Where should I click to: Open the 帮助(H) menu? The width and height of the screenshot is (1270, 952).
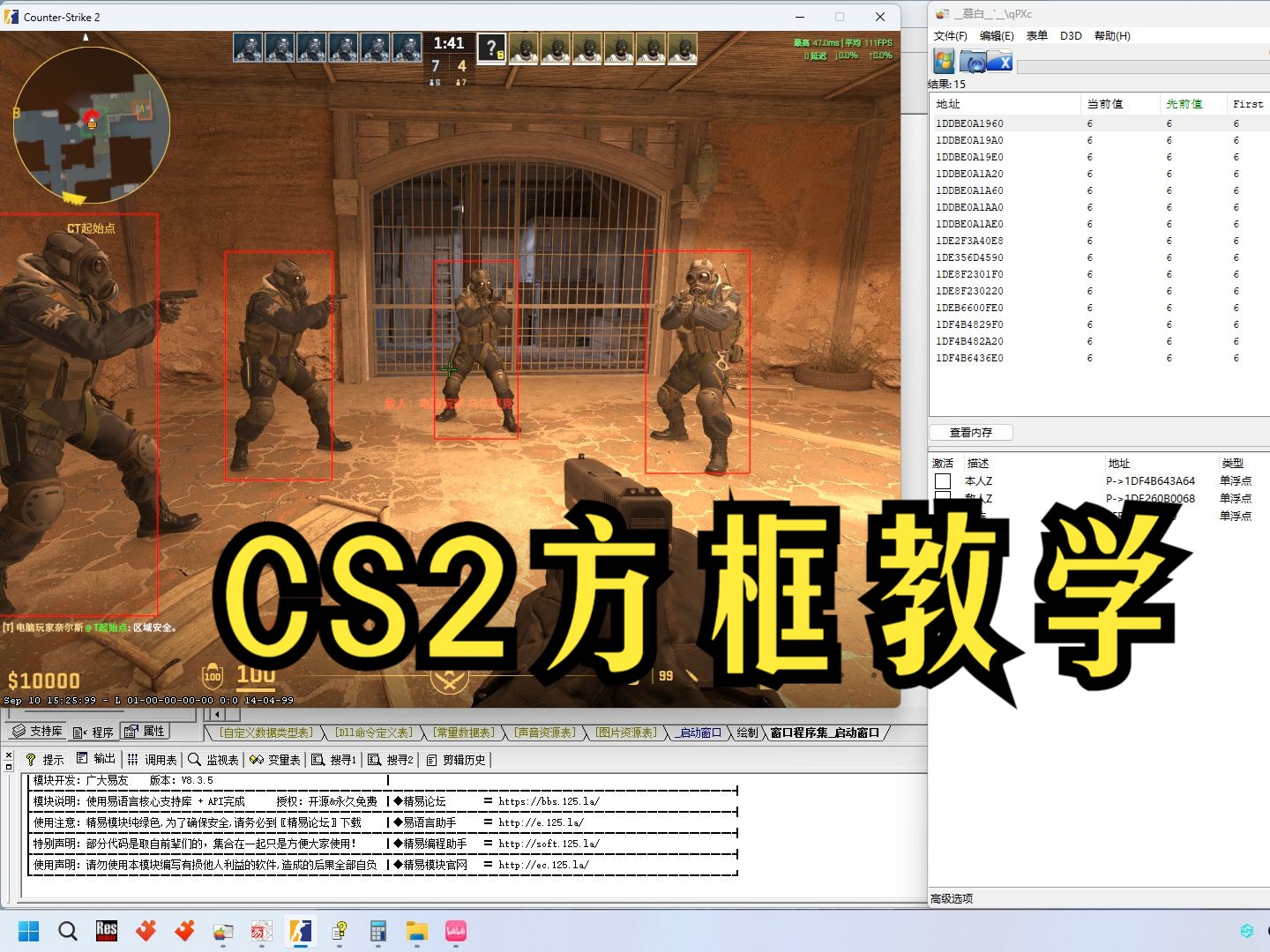pos(1112,36)
